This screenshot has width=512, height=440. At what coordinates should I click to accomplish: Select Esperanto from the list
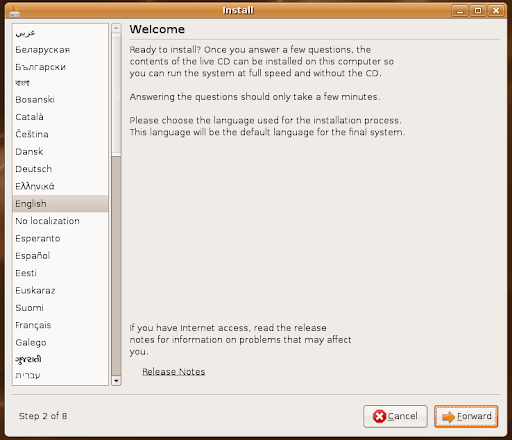coord(60,238)
